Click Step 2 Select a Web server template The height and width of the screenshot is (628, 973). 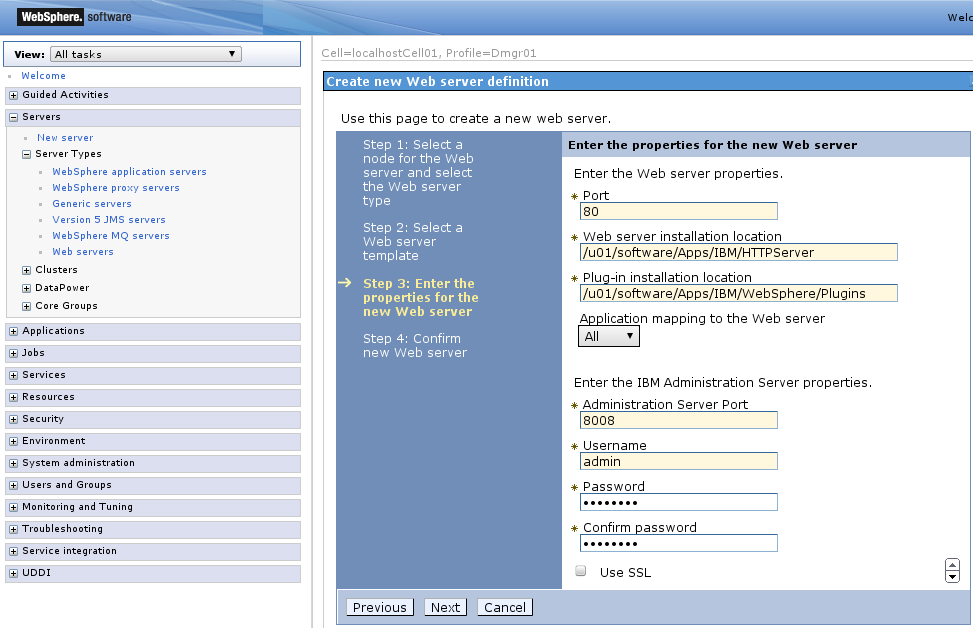point(413,241)
